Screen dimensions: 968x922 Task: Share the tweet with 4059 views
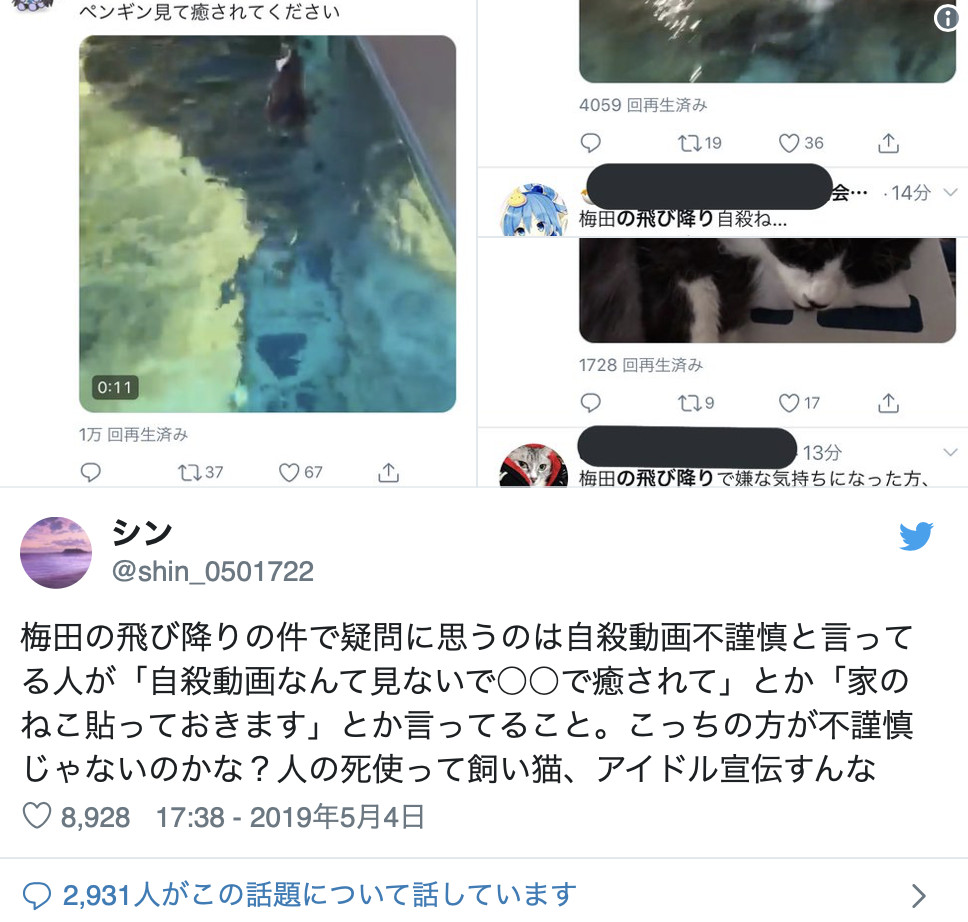(888, 143)
